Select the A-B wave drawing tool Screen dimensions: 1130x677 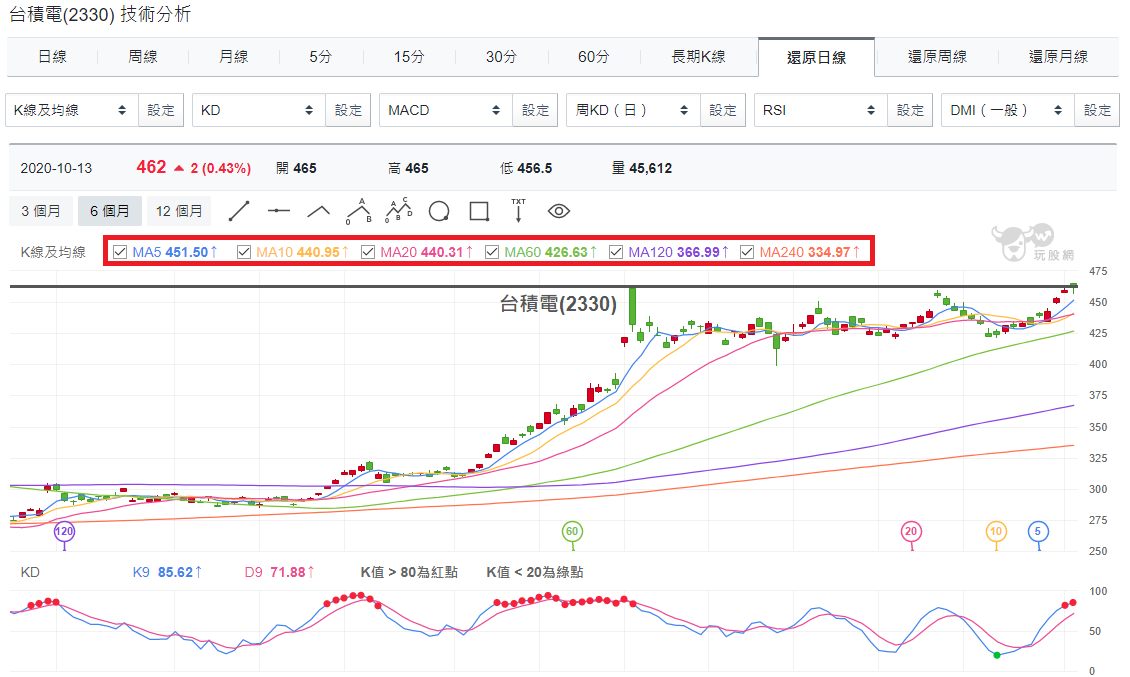tap(359, 211)
